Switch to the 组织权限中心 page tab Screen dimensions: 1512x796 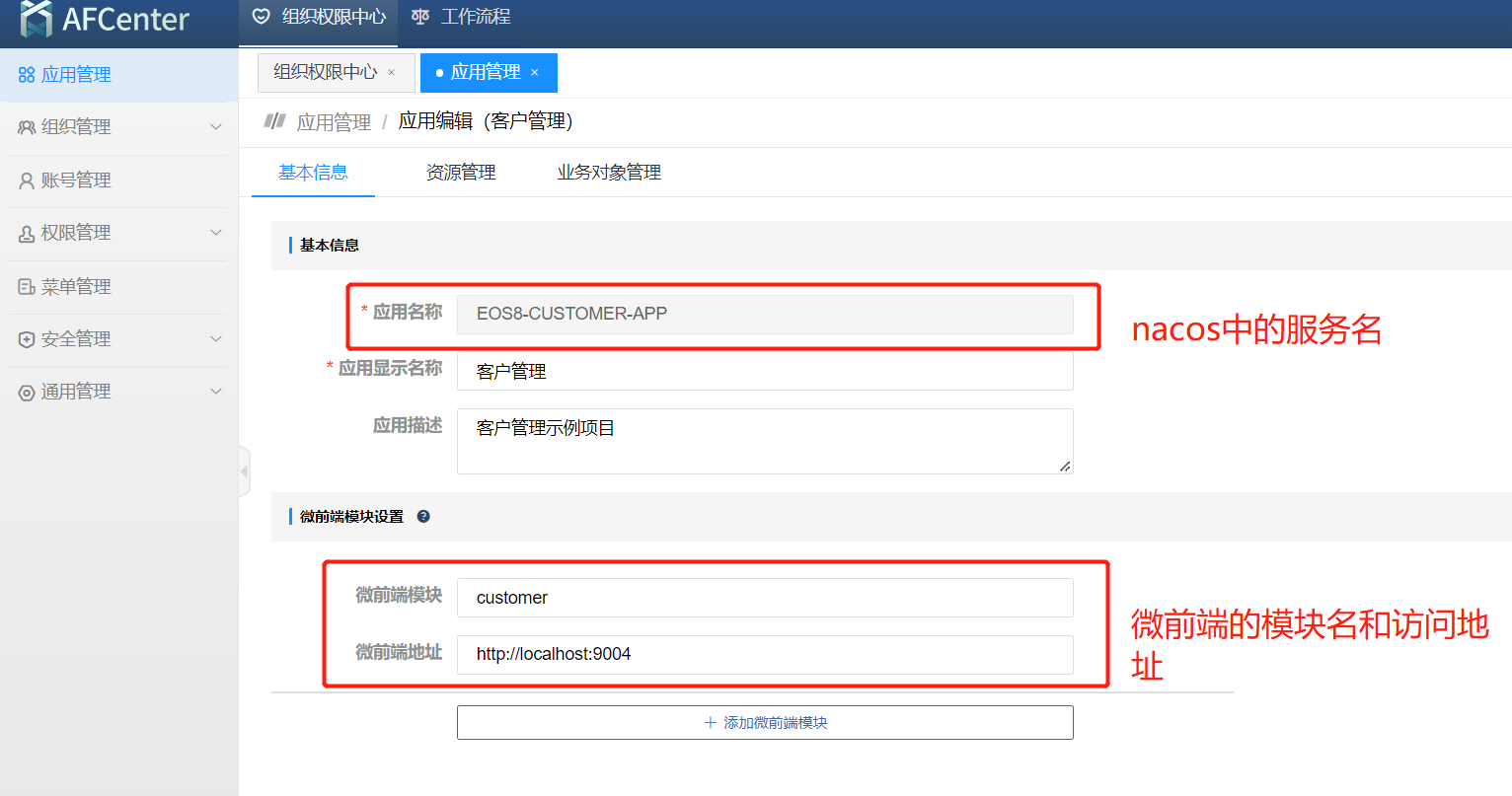[x=336, y=72]
